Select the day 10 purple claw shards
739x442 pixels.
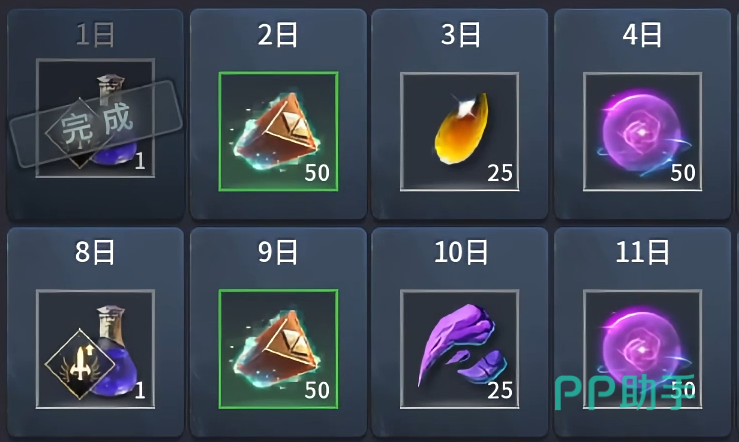pyautogui.click(x=460, y=349)
